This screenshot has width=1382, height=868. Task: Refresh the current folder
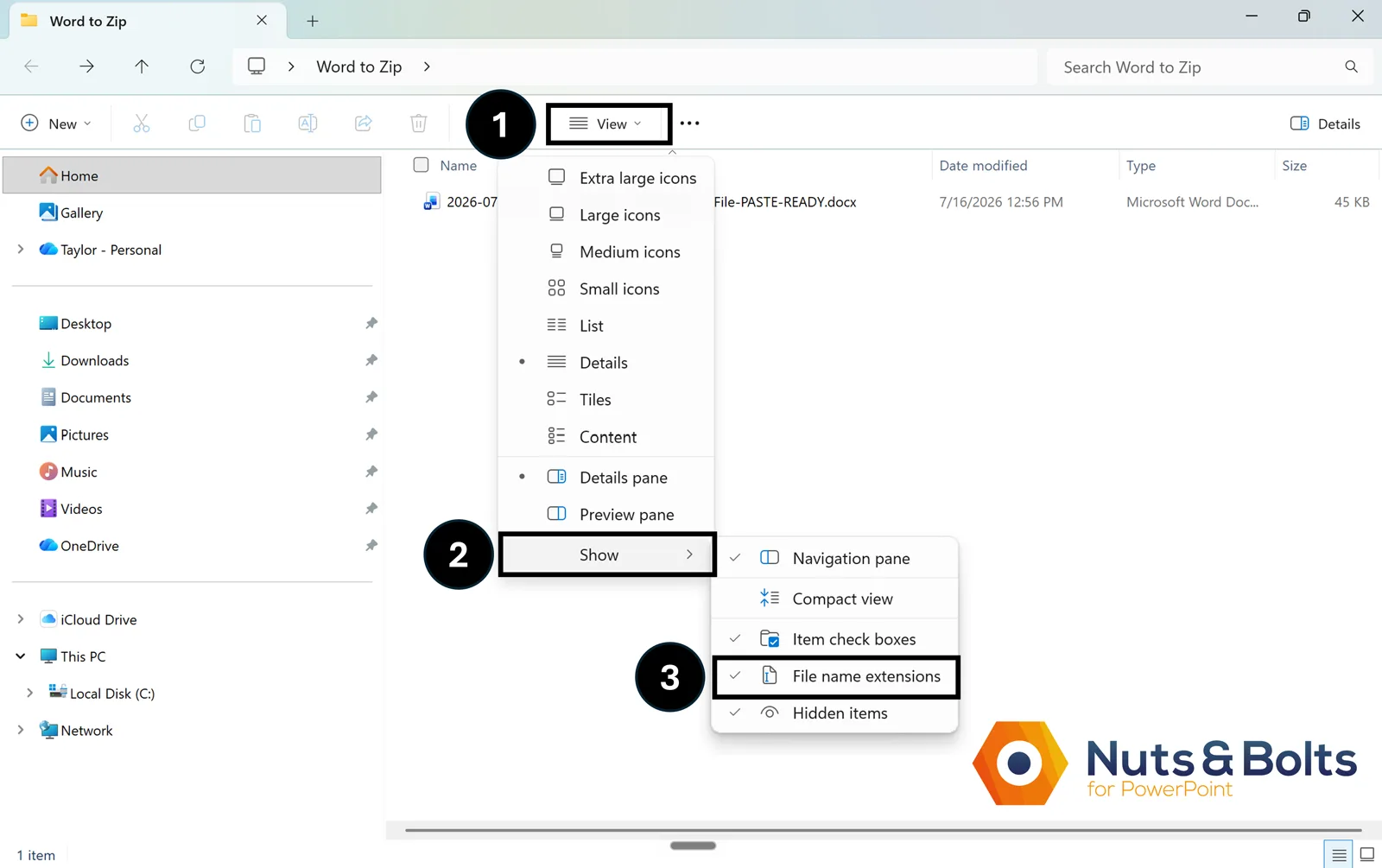point(198,67)
